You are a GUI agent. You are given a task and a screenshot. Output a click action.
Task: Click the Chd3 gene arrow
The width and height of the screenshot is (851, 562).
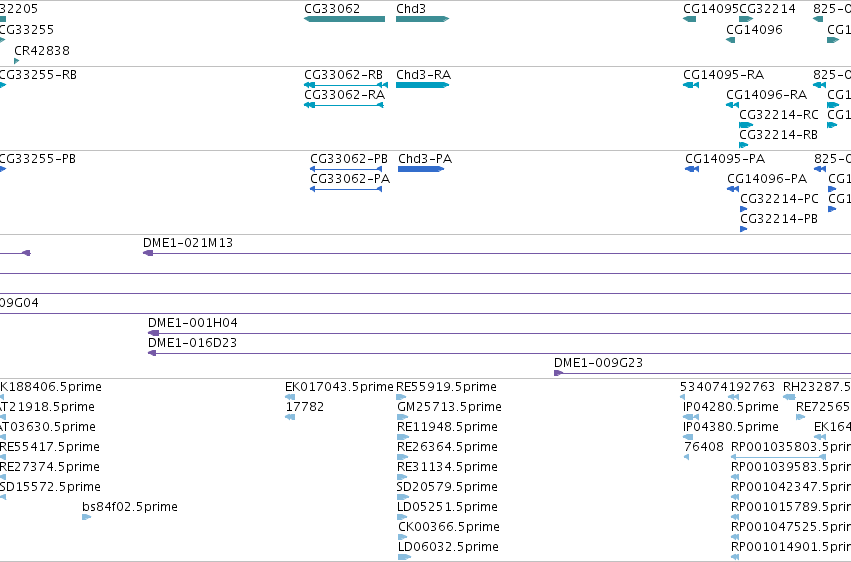click(422, 19)
